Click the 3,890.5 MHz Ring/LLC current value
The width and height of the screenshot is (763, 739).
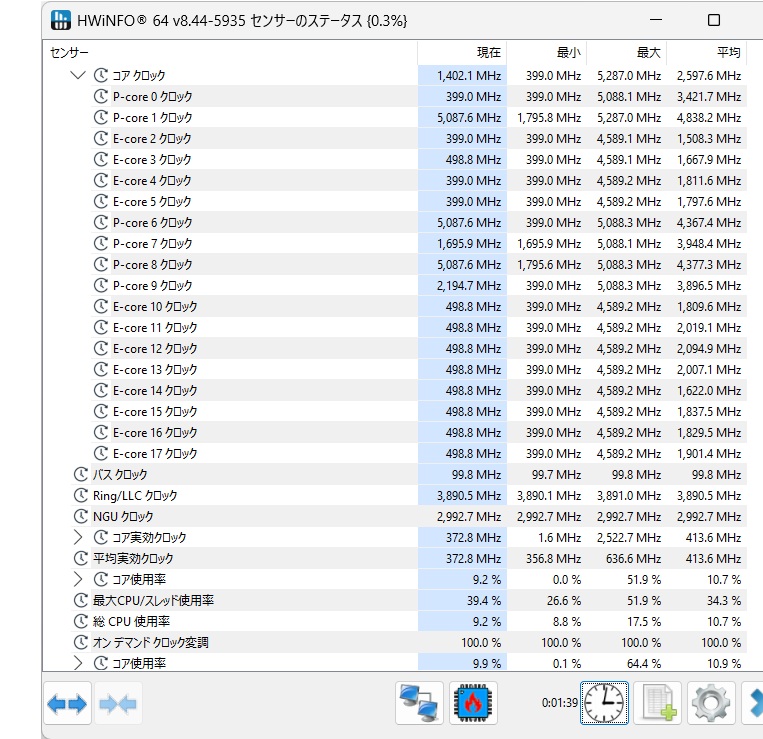(469, 496)
